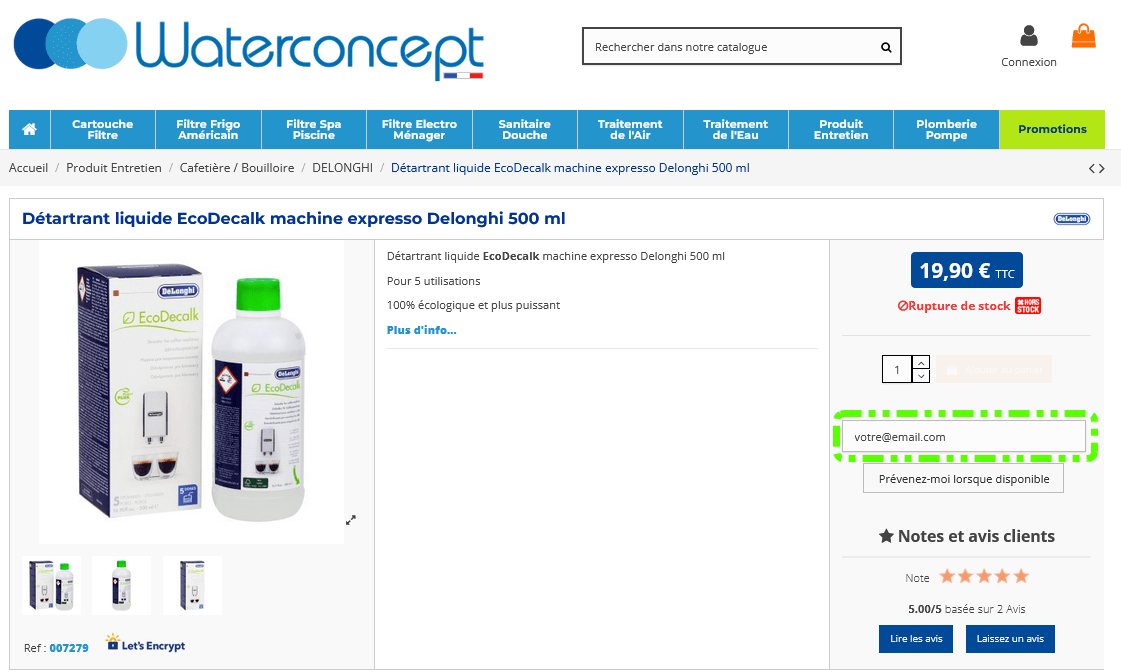
Task: Expand the 'Plus d'info...' link
Action: point(421,330)
